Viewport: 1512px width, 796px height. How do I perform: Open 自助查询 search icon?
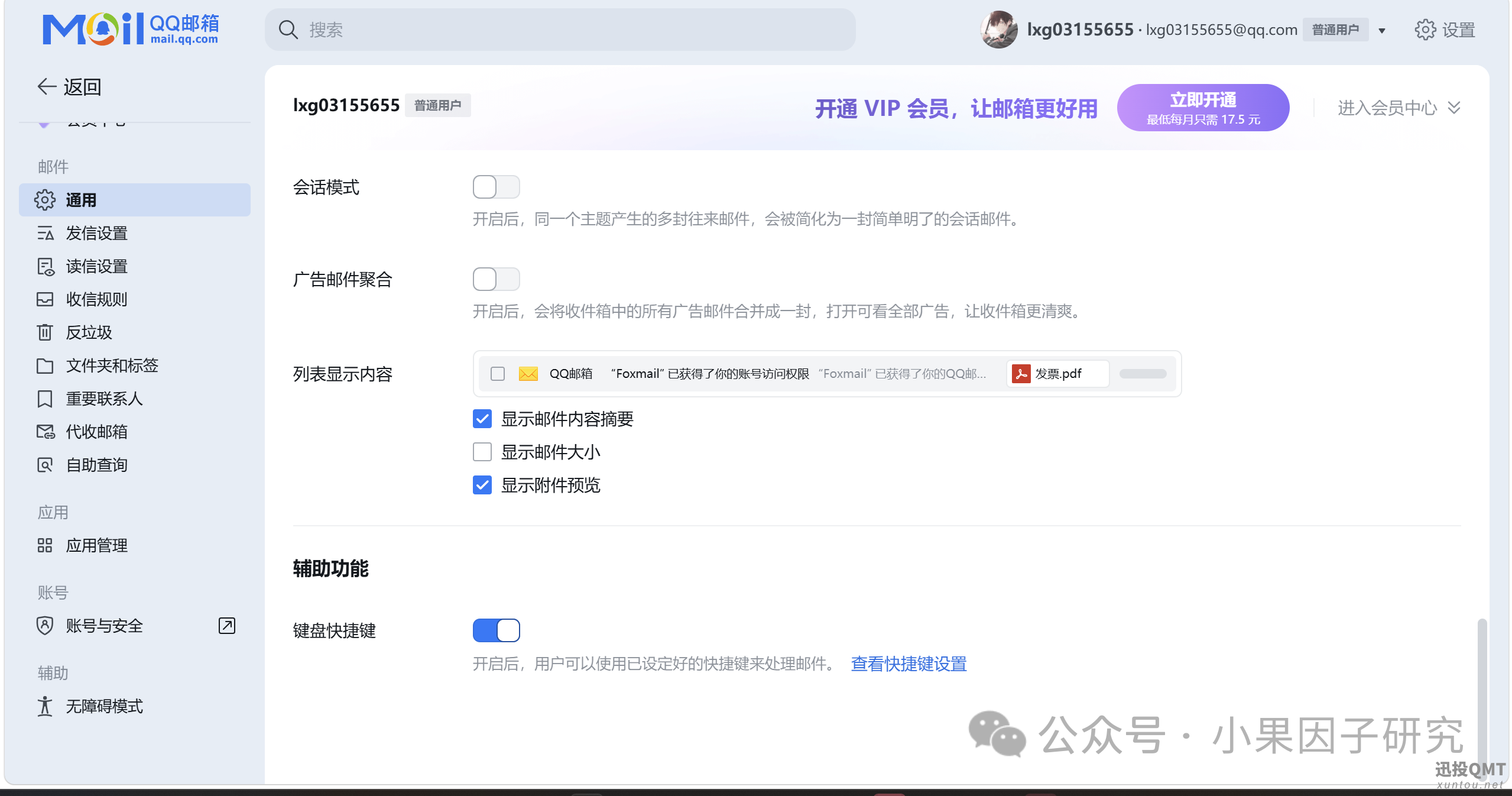point(45,465)
